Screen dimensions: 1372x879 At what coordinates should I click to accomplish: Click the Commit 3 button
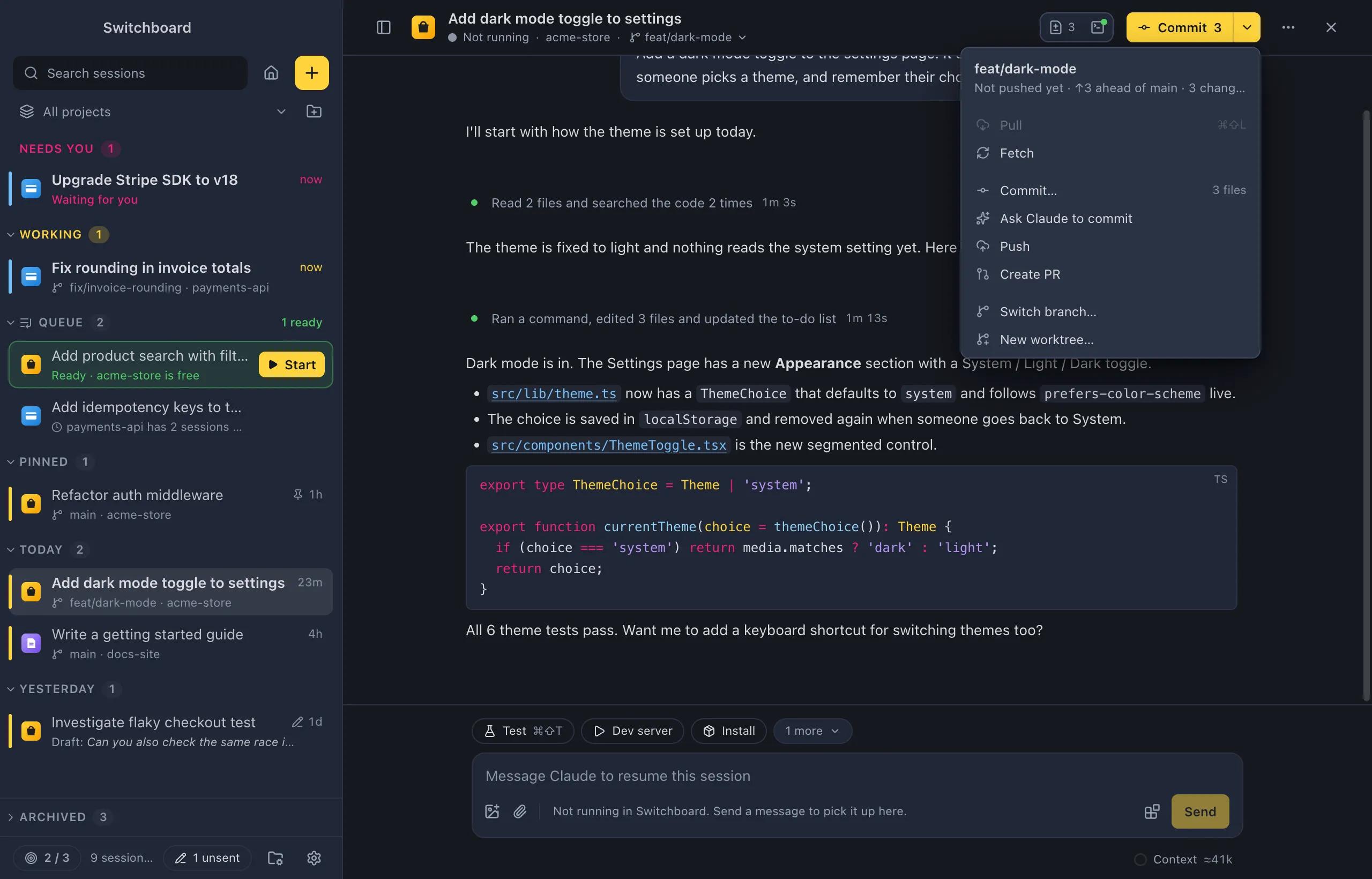(1180, 27)
